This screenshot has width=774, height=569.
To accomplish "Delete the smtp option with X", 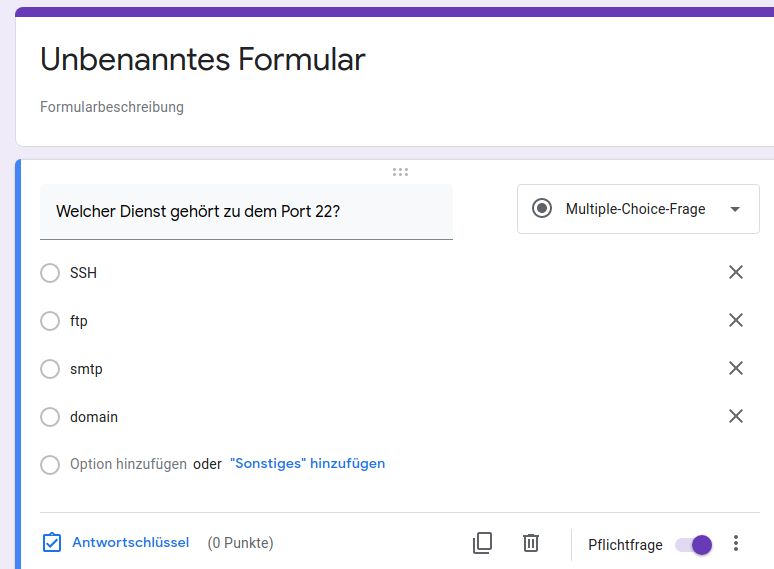I will click(736, 369).
